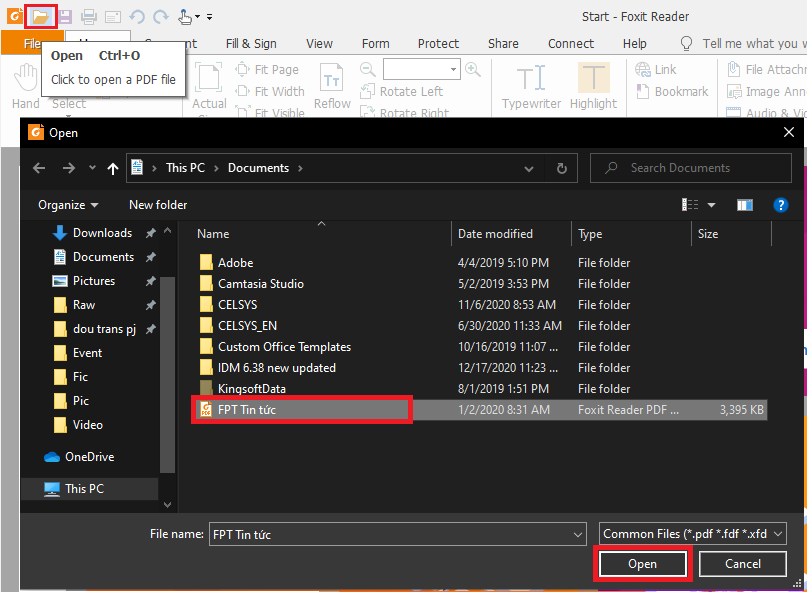
Task: Select the Camtasia Studio folder
Action: point(260,284)
